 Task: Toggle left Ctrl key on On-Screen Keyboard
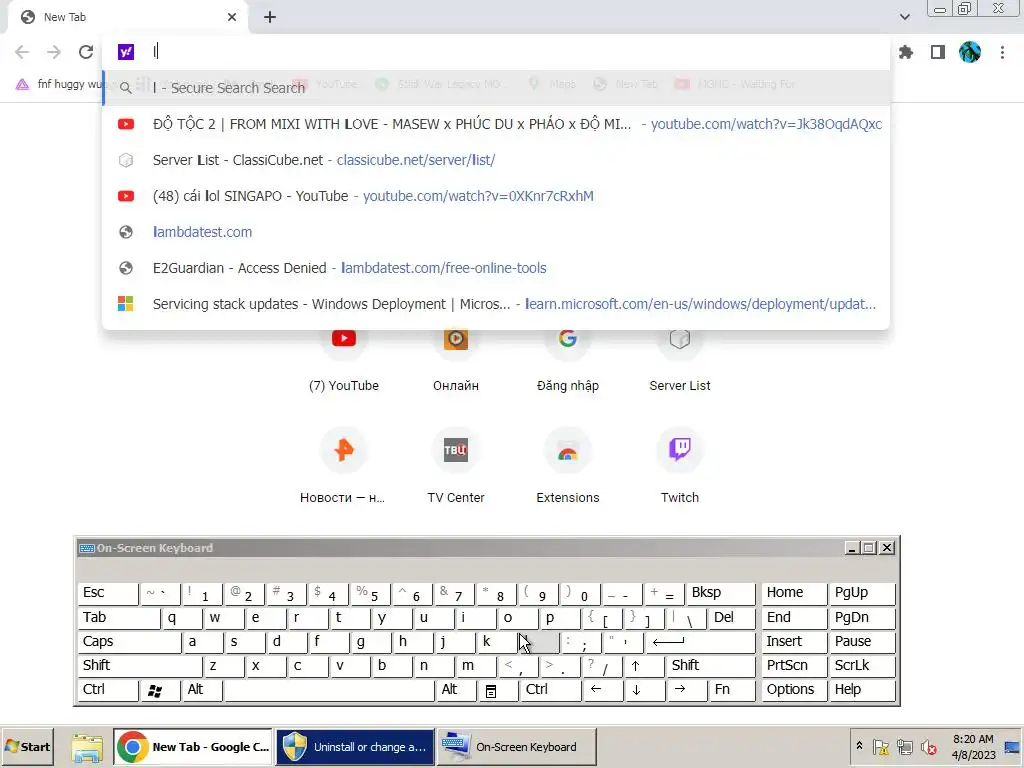108,690
